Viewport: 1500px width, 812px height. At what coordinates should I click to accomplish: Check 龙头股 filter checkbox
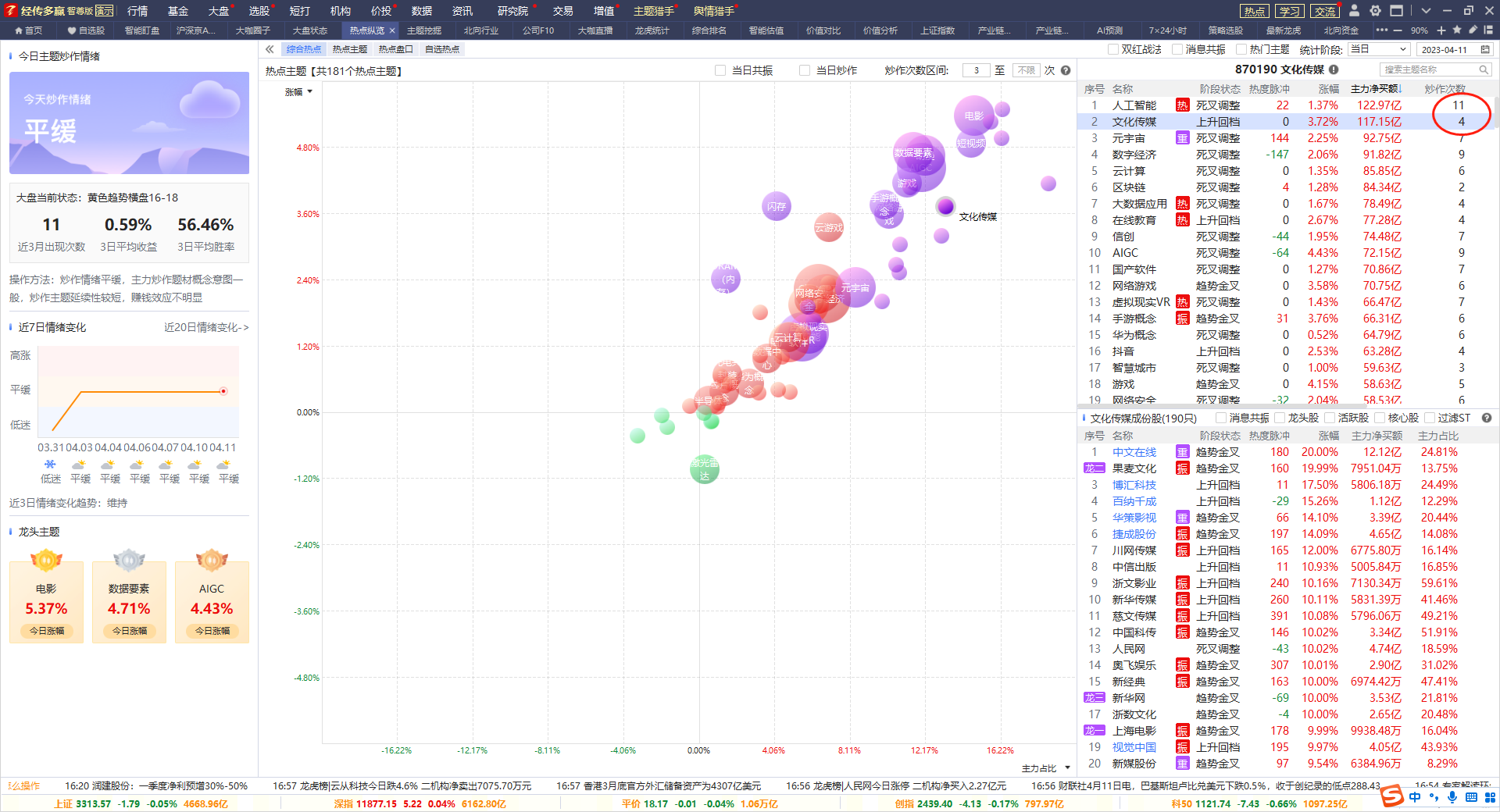(x=1280, y=418)
